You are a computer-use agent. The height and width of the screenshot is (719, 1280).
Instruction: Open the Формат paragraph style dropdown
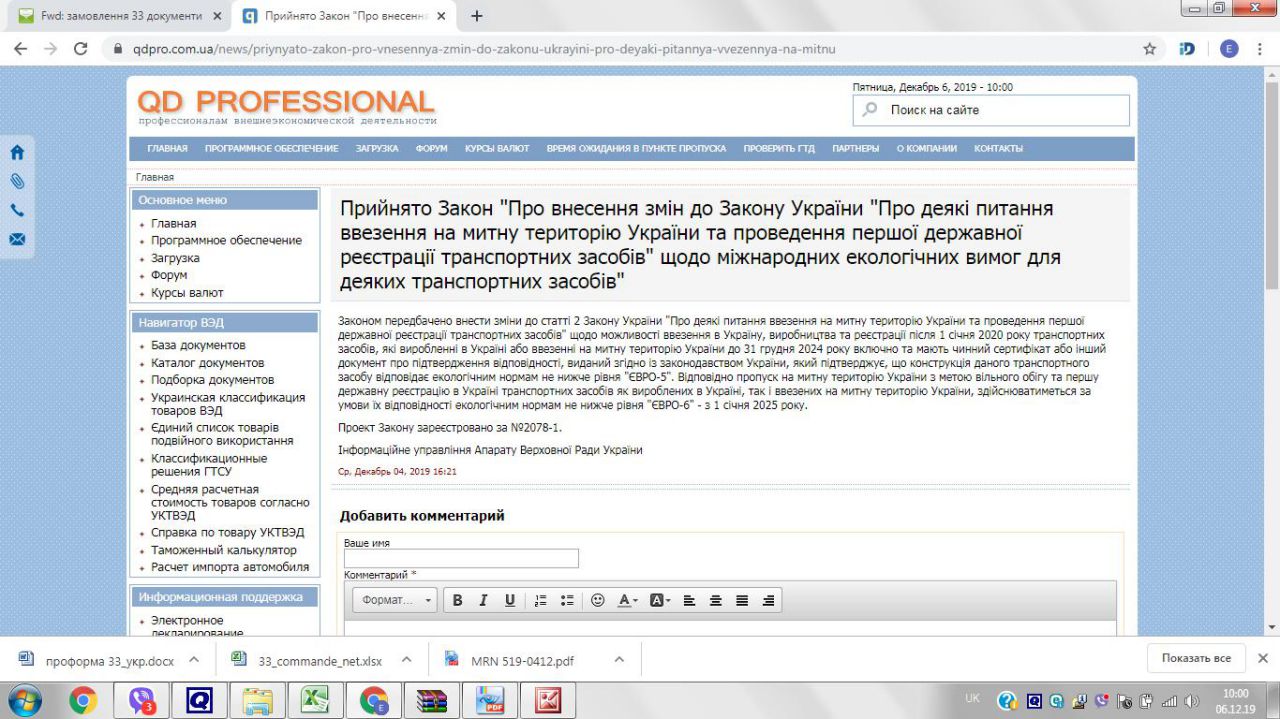tap(395, 600)
